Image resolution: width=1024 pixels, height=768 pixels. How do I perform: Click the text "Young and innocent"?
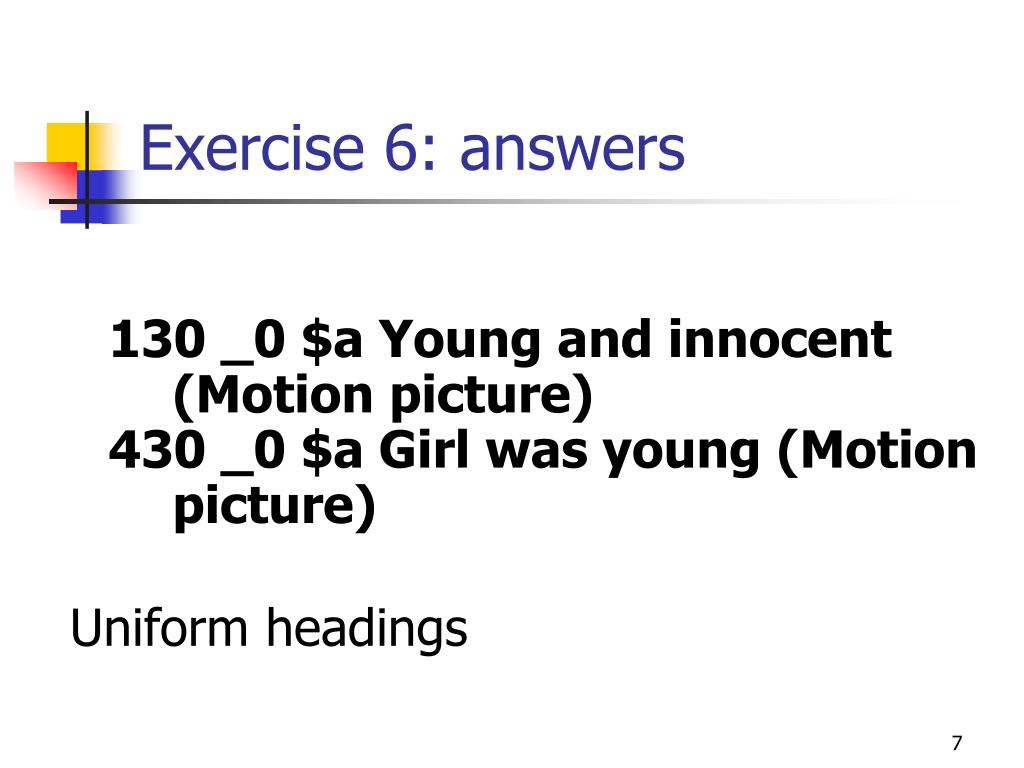point(635,341)
